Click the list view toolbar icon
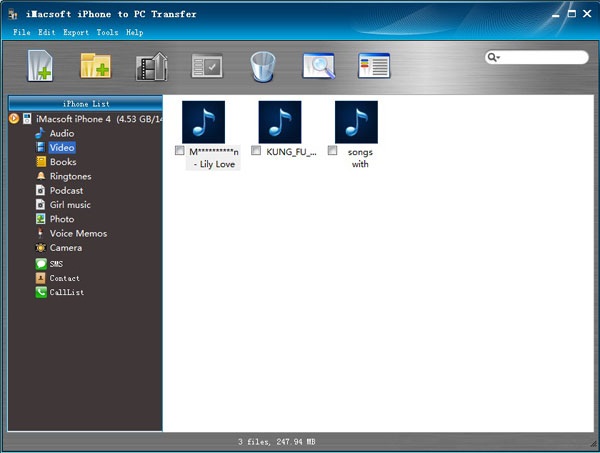The height and width of the screenshot is (453, 600). [x=373, y=66]
